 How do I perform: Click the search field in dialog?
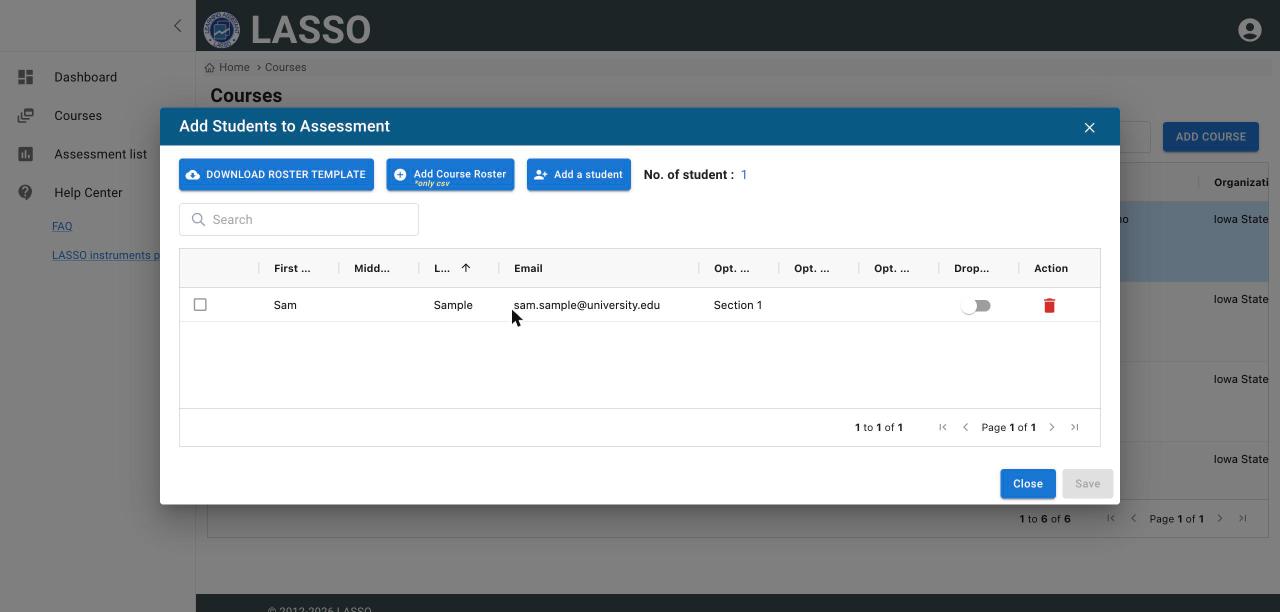(x=299, y=219)
